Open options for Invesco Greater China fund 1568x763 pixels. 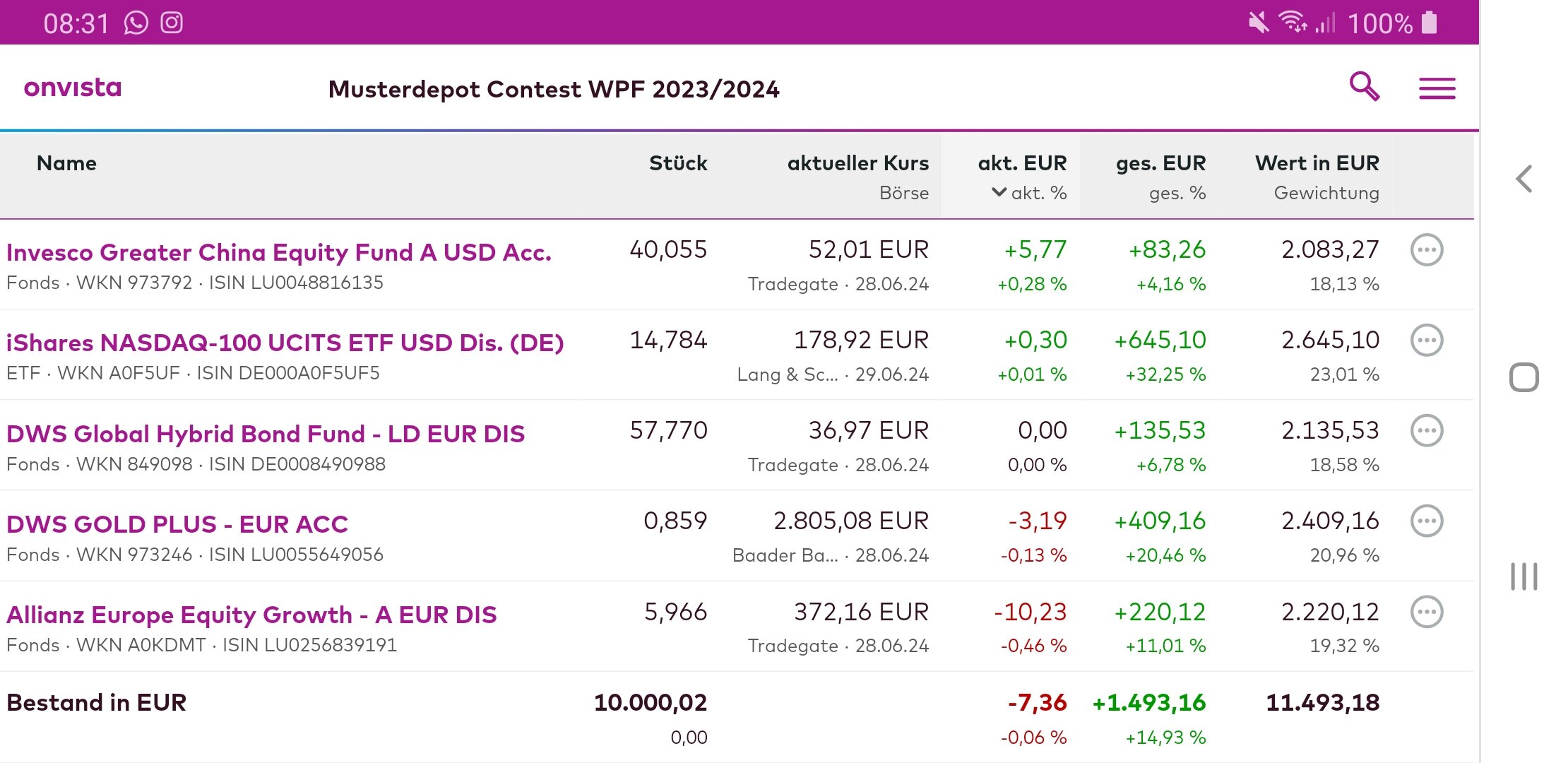1426,250
